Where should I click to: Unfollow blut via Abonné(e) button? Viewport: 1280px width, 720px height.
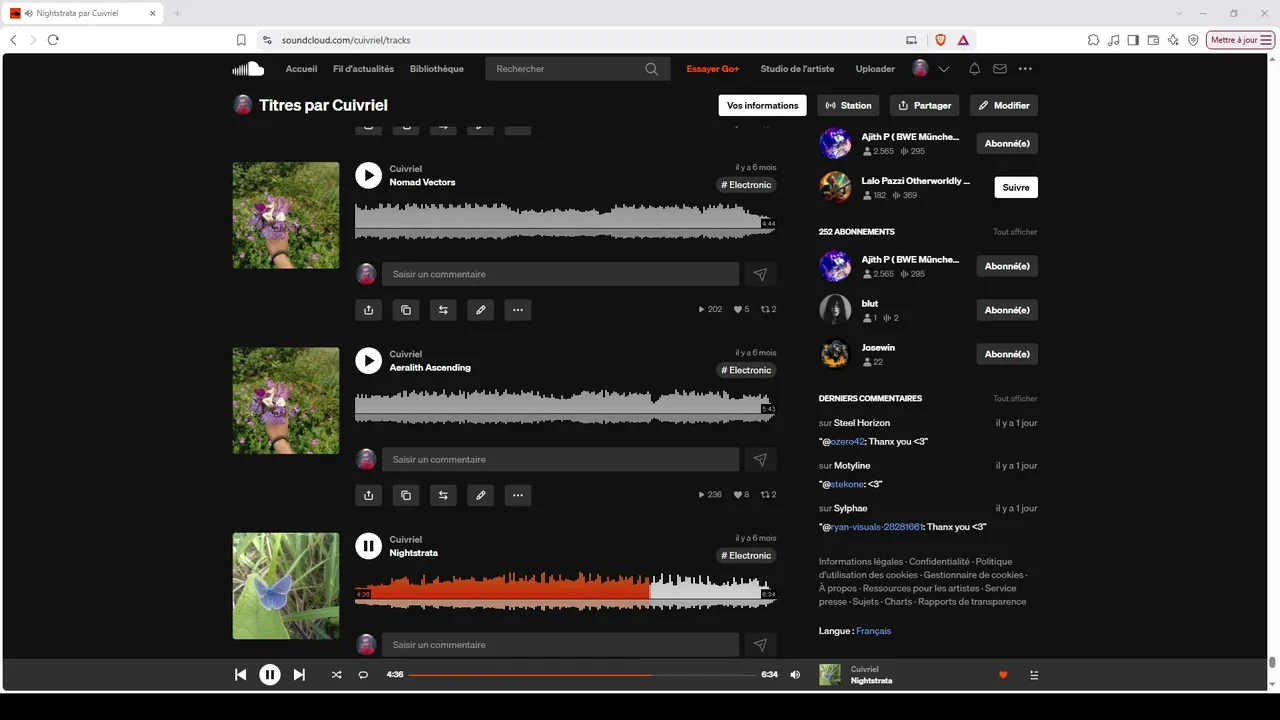click(1007, 310)
